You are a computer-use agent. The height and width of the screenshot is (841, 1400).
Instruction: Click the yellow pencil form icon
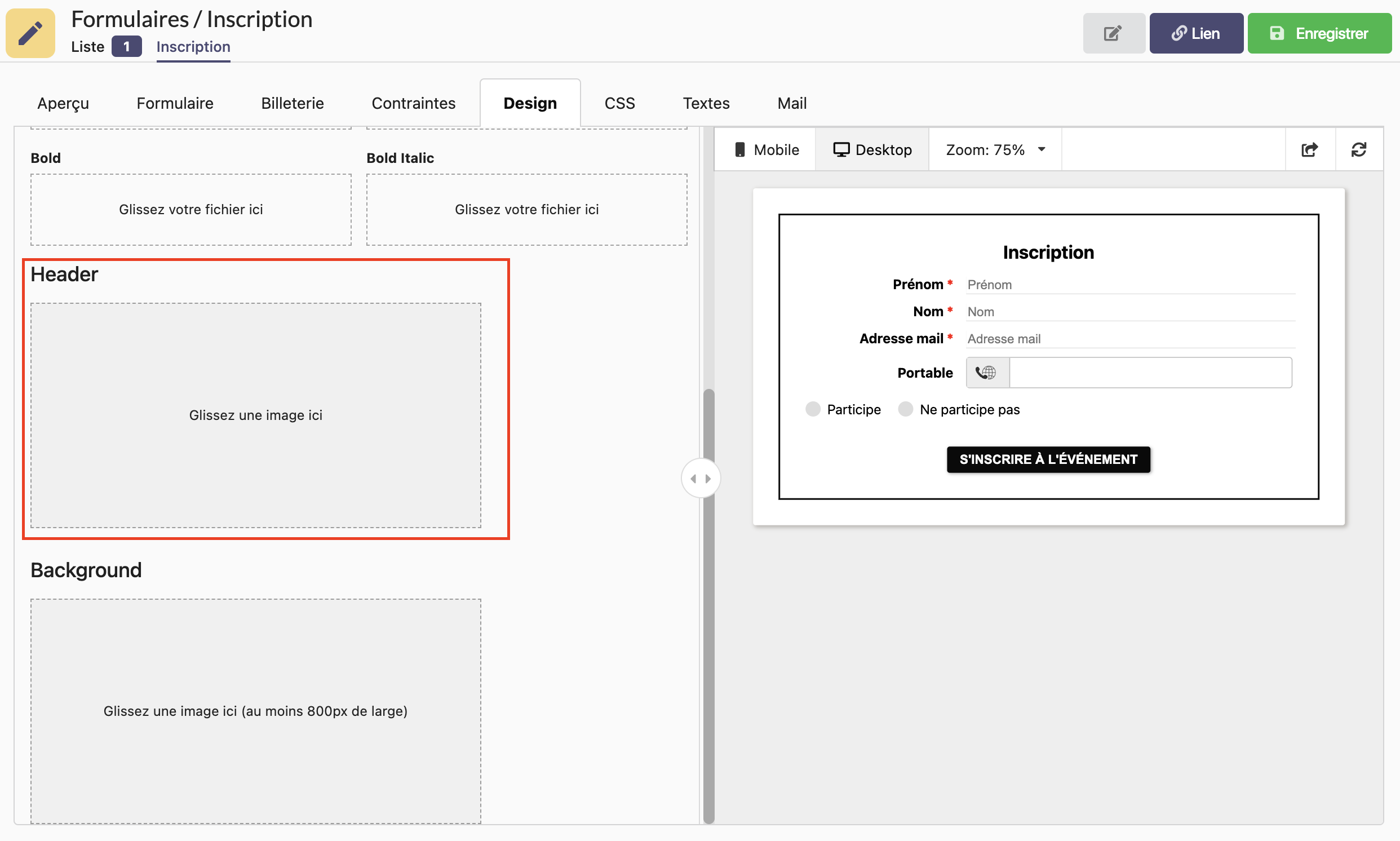tap(30, 33)
